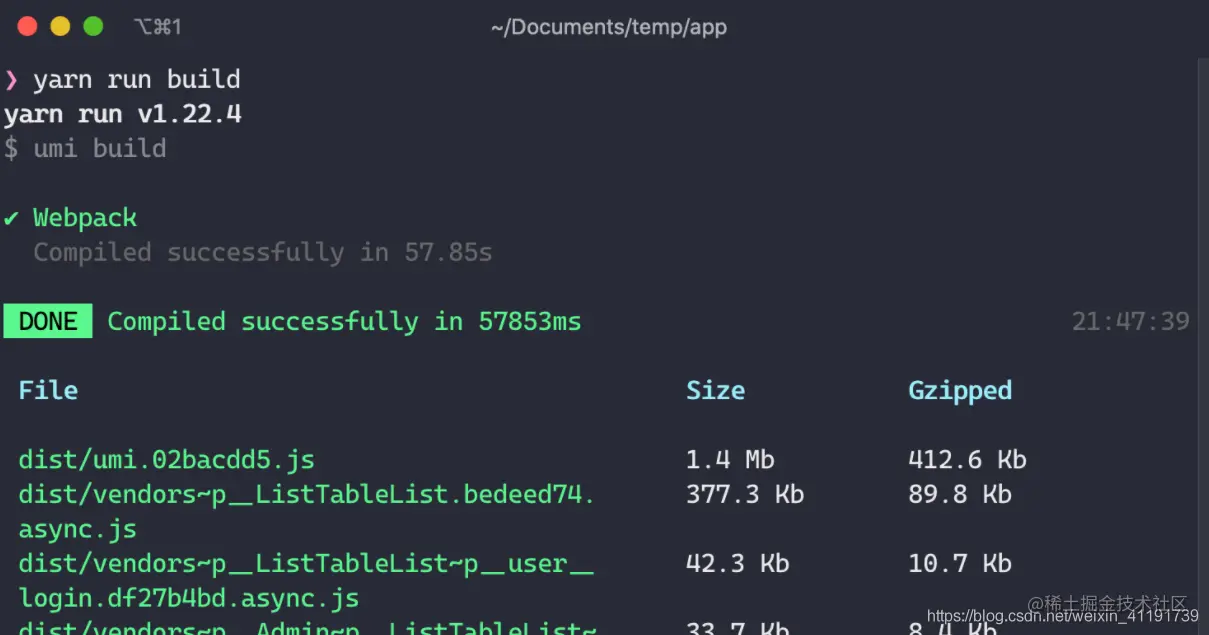Click the green DONE badge
Viewport: 1209px width, 635px height.
[48, 321]
